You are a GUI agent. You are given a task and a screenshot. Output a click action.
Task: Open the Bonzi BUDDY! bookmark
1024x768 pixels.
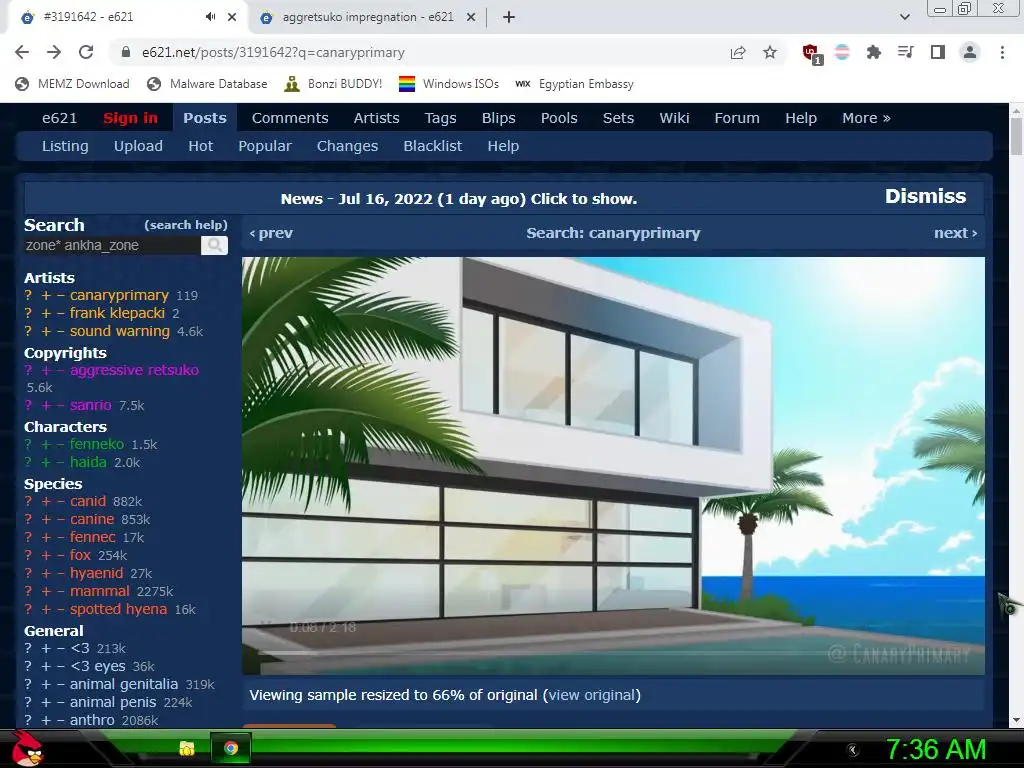tap(333, 84)
